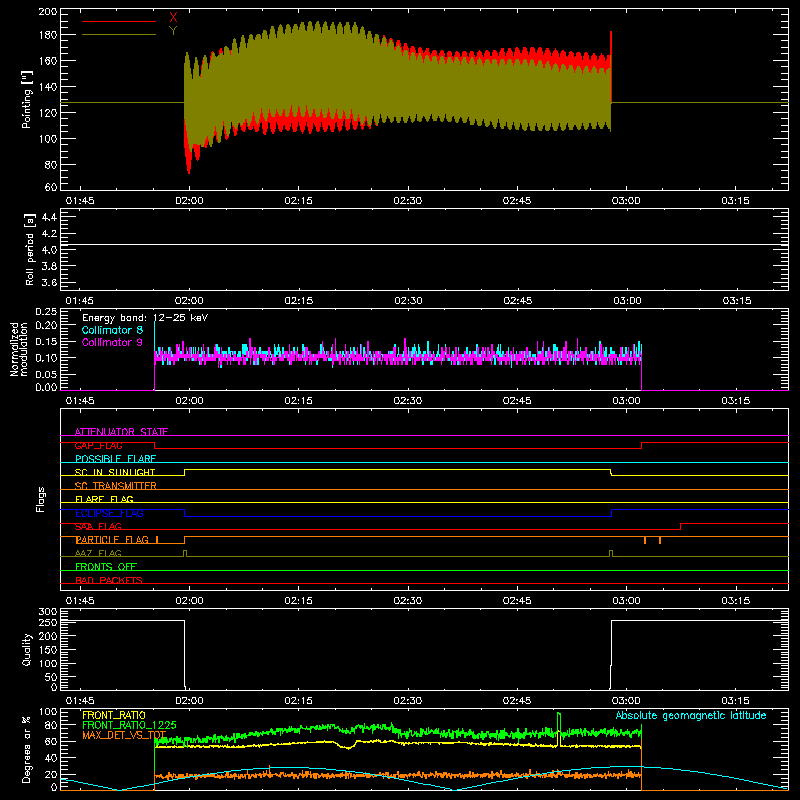The width and height of the screenshot is (800, 800).
Task: Click the PARTICLE_FLAG label
Action: click(x=112, y=540)
